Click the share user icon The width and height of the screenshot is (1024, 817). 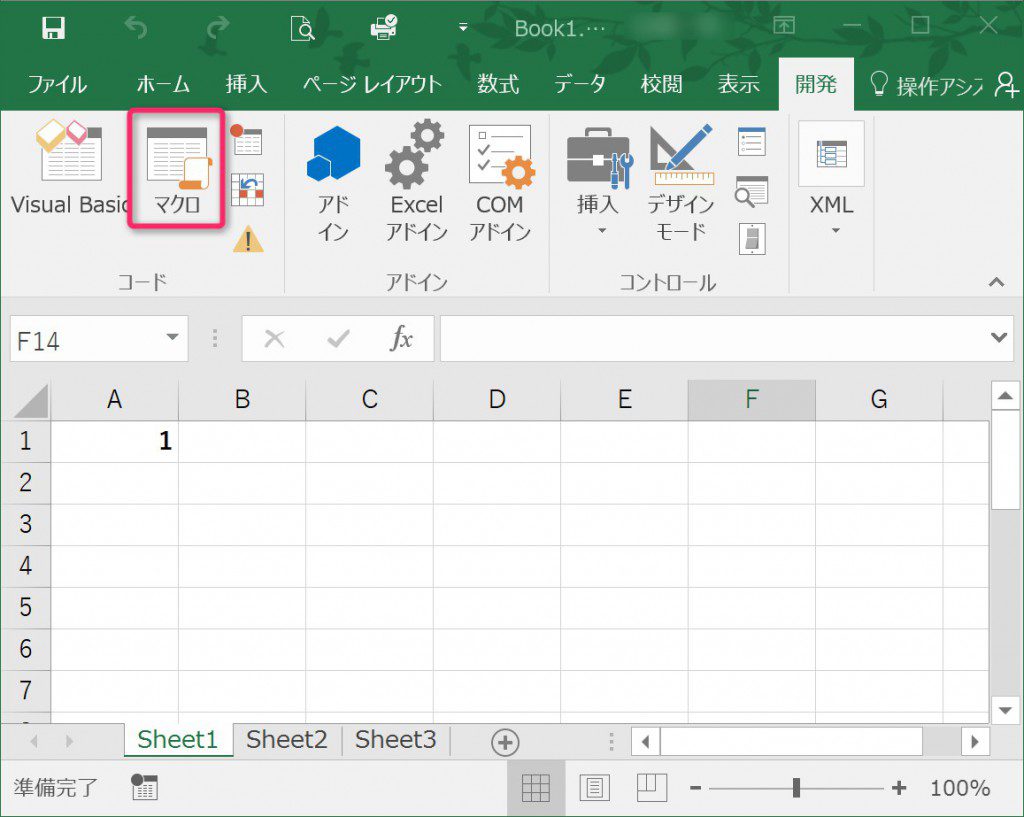[1006, 85]
